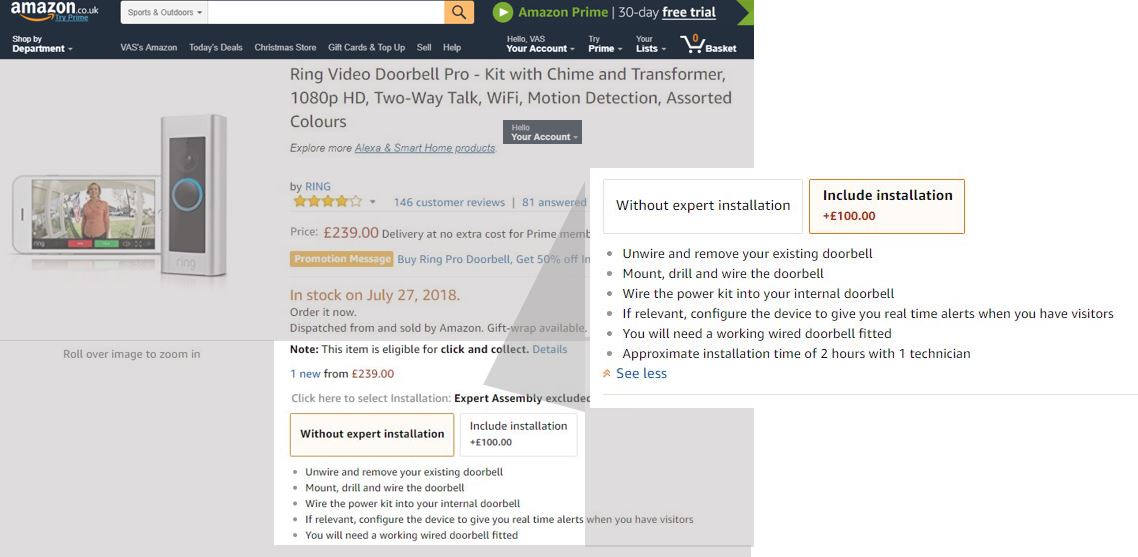Viewport: 1138px width, 557px height.
Task: Click into the Amazon search text field
Action: pos(327,12)
